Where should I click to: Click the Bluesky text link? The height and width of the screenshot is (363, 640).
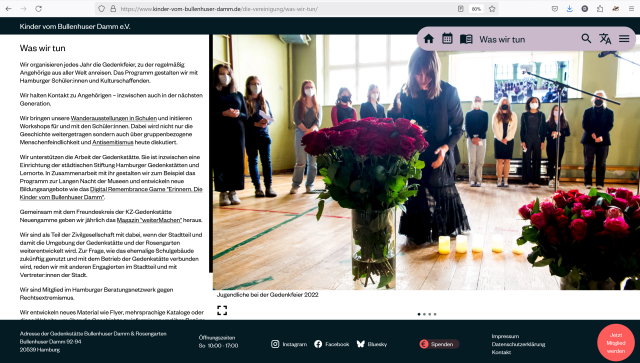377,344
